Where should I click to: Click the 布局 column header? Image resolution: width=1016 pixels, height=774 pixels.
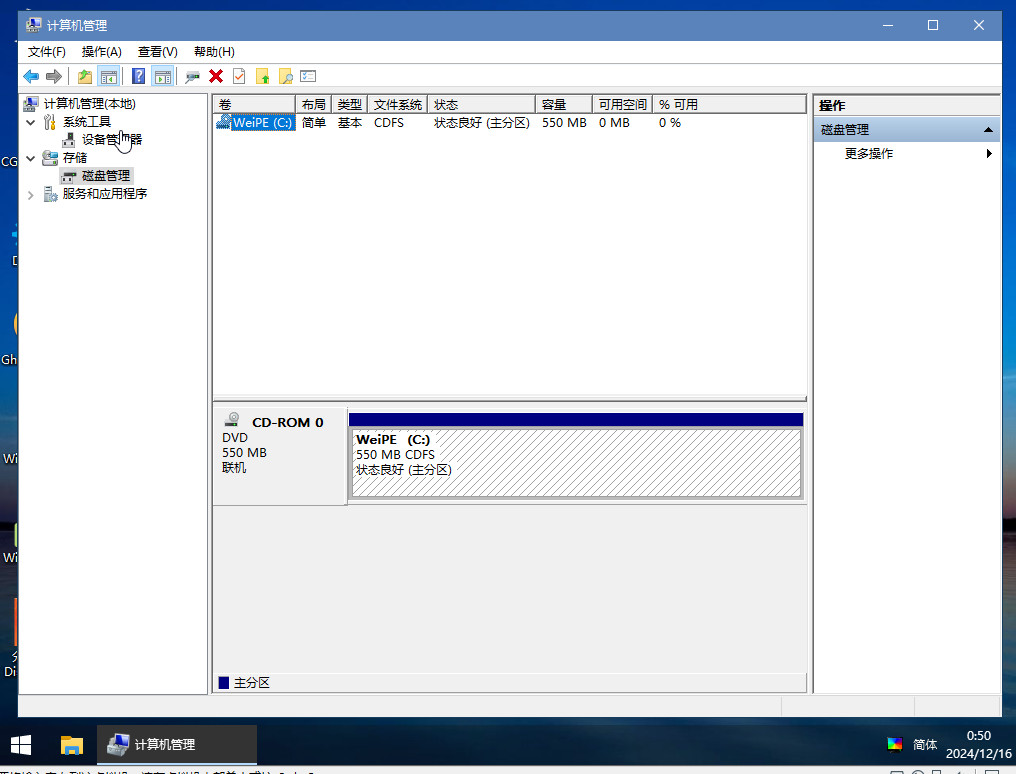[314, 104]
